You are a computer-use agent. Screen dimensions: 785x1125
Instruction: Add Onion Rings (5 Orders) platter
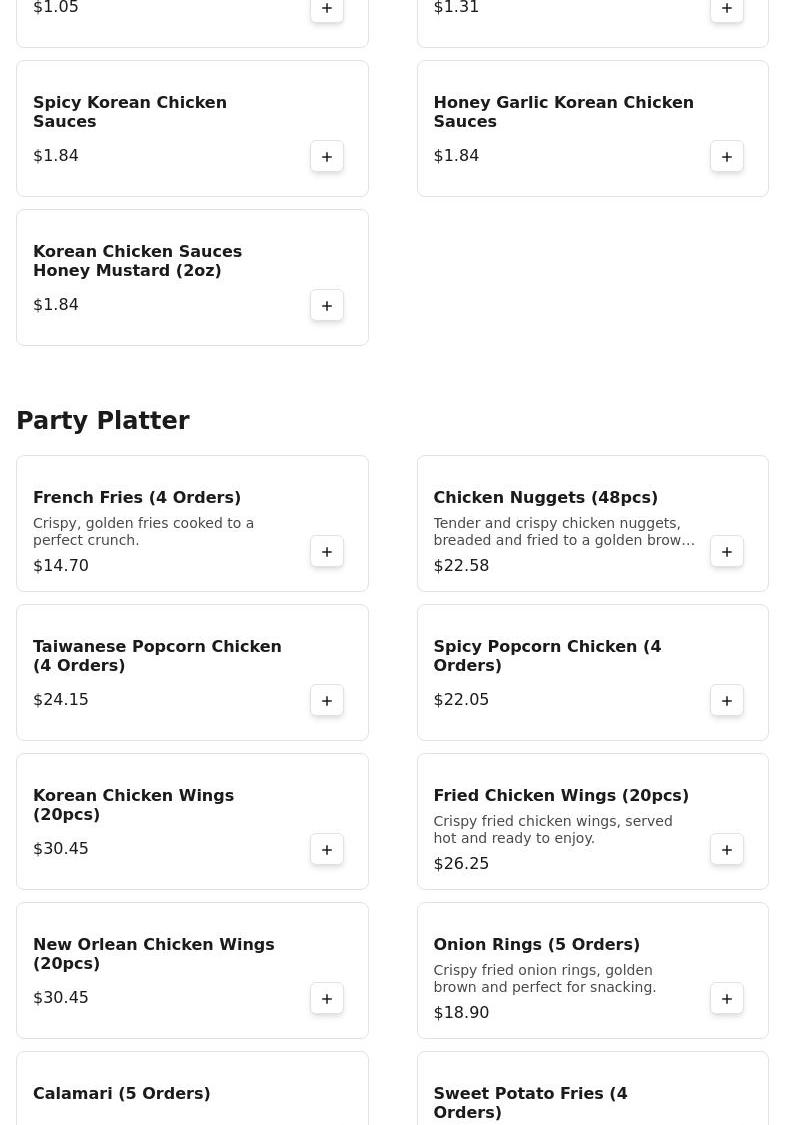pos(727,998)
